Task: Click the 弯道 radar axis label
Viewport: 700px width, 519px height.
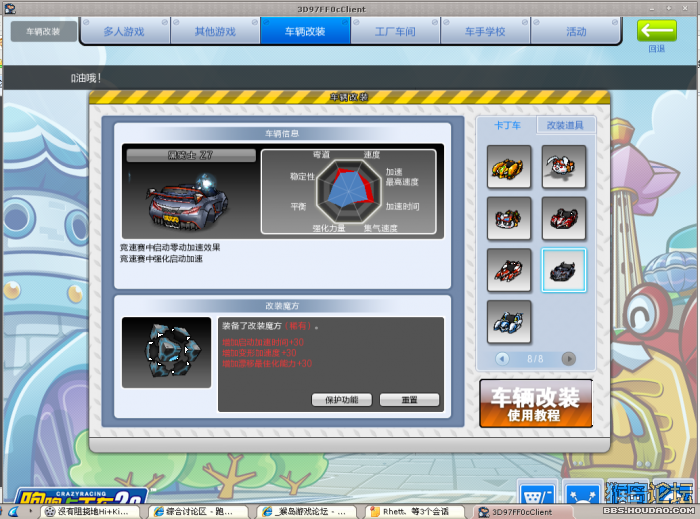Action: point(321,154)
